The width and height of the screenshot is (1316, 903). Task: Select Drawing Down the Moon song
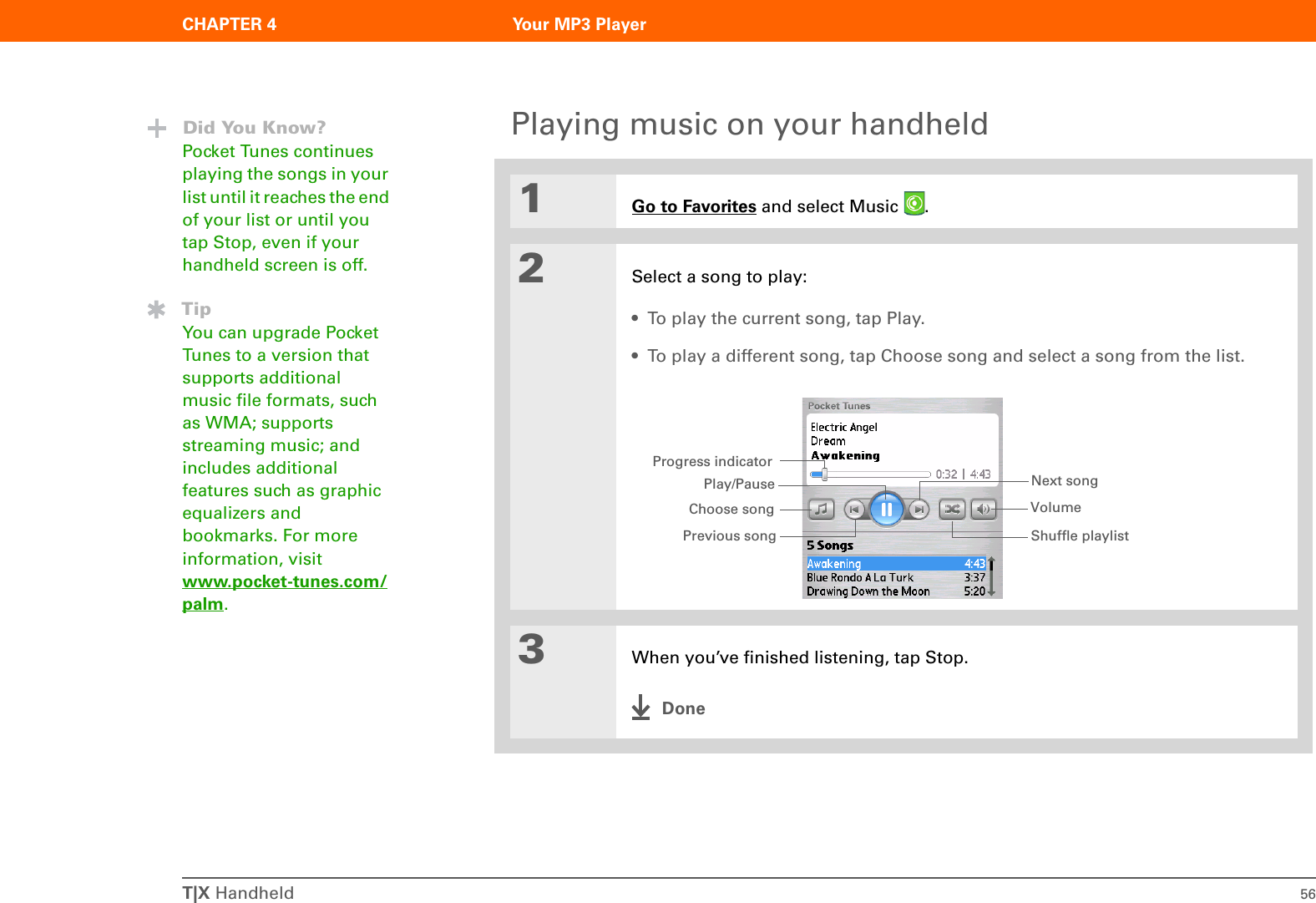[x=896, y=591]
